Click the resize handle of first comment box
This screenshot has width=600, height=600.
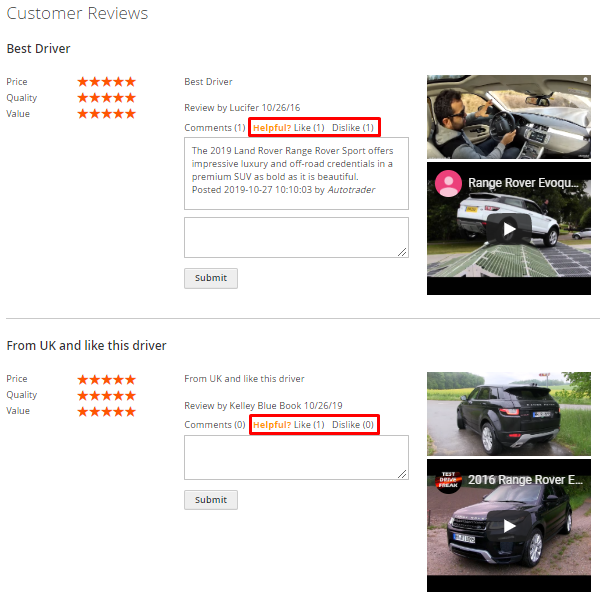pos(402,252)
